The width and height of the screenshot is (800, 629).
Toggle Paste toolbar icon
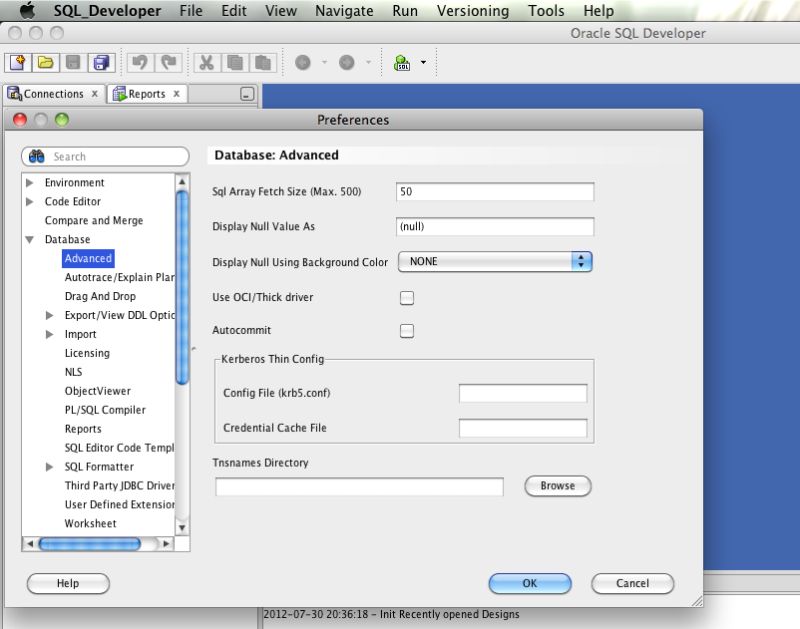(x=263, y=61)
